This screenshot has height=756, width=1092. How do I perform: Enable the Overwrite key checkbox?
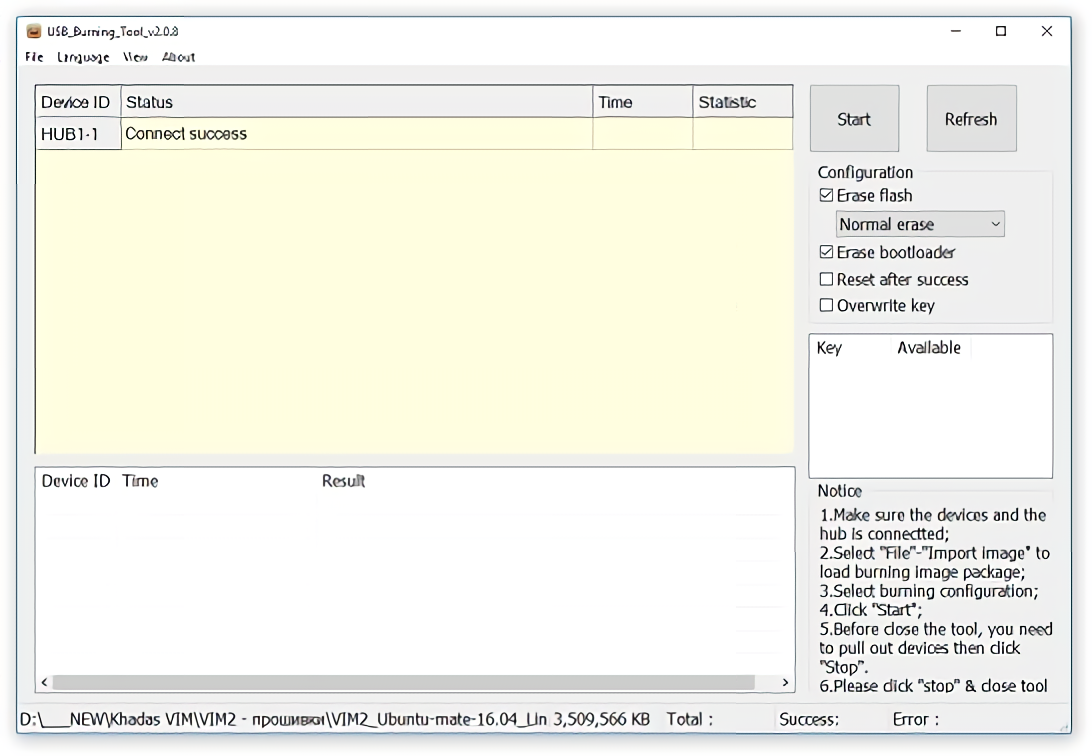pyautogui.click(x=826, y=306)
